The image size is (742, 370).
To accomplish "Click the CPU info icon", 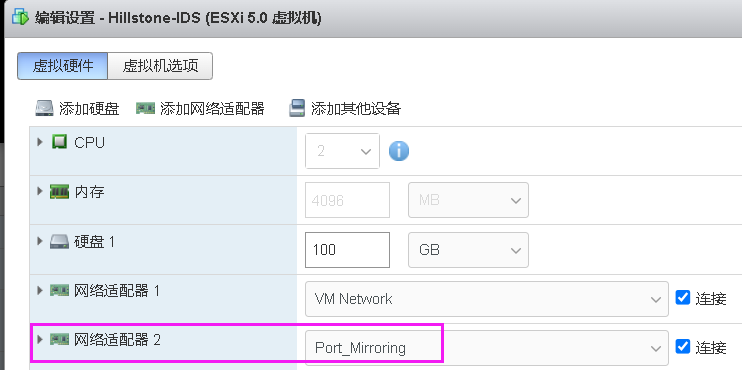I will tap(398, 151).
